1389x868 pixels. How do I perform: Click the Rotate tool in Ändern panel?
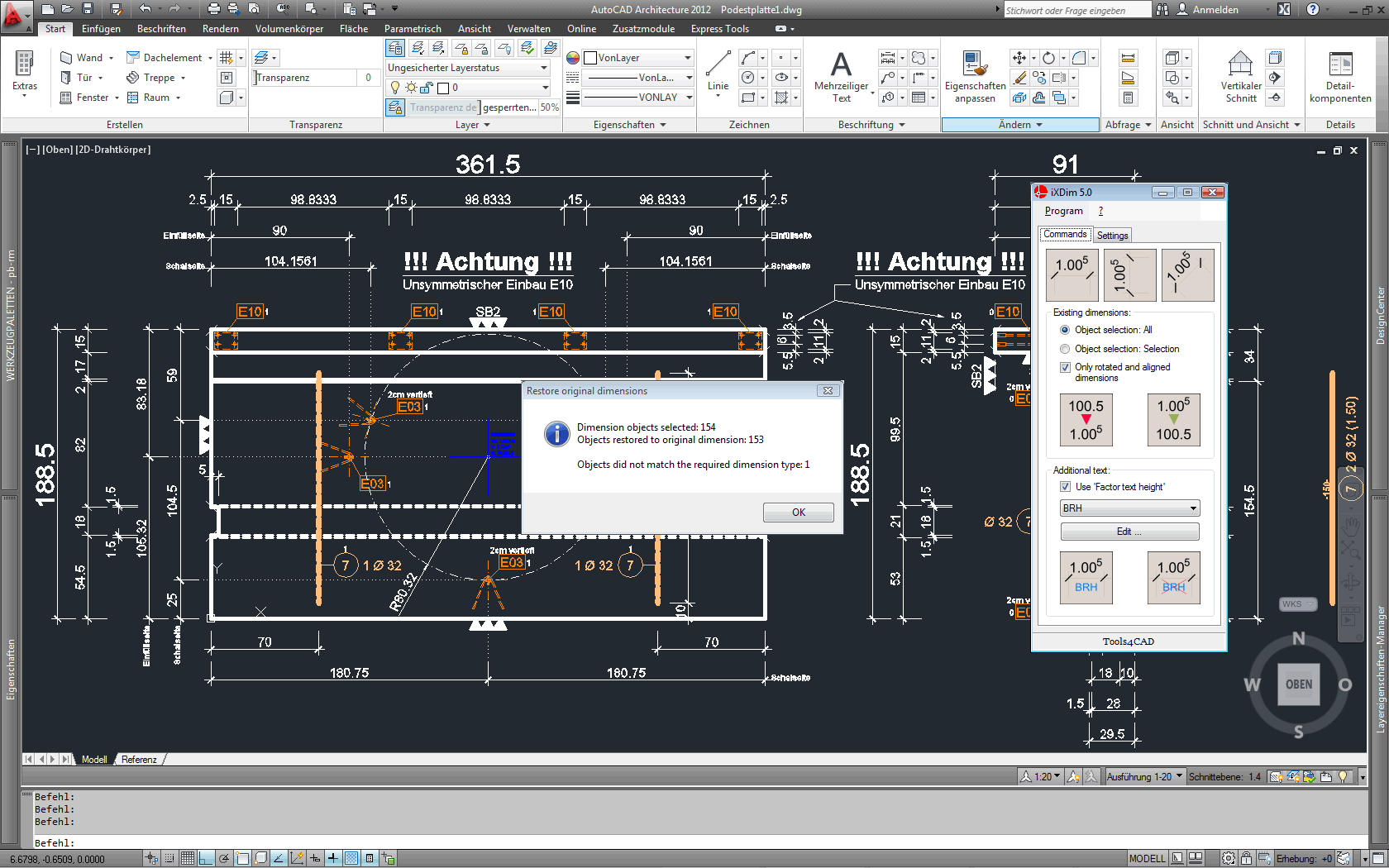(1048, 58)
